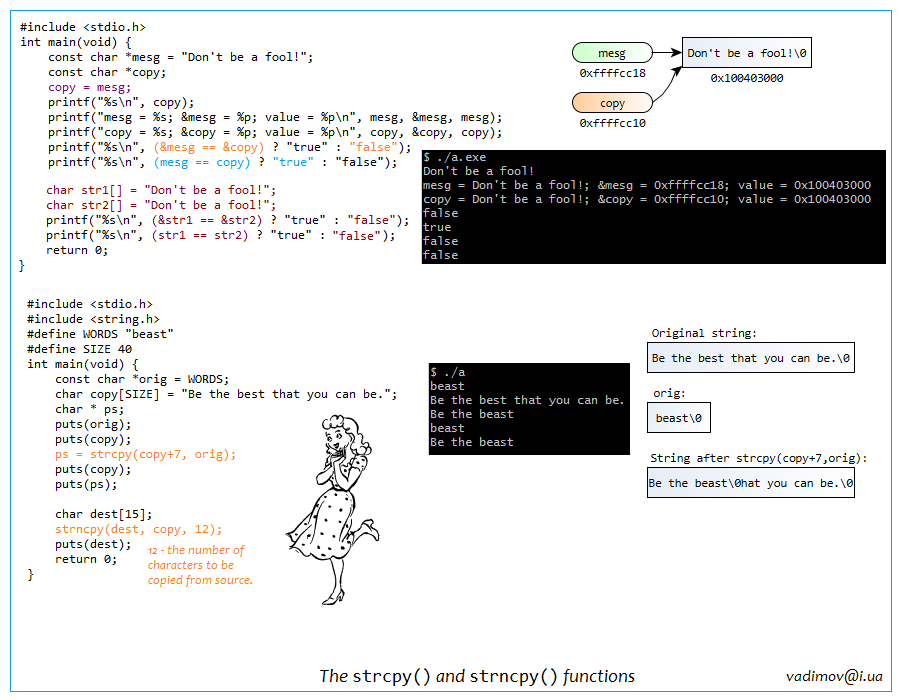Click the "Don't be a fool!\0" memory box
This screenshot has width=900, height=700.
(x=746, y=53)
